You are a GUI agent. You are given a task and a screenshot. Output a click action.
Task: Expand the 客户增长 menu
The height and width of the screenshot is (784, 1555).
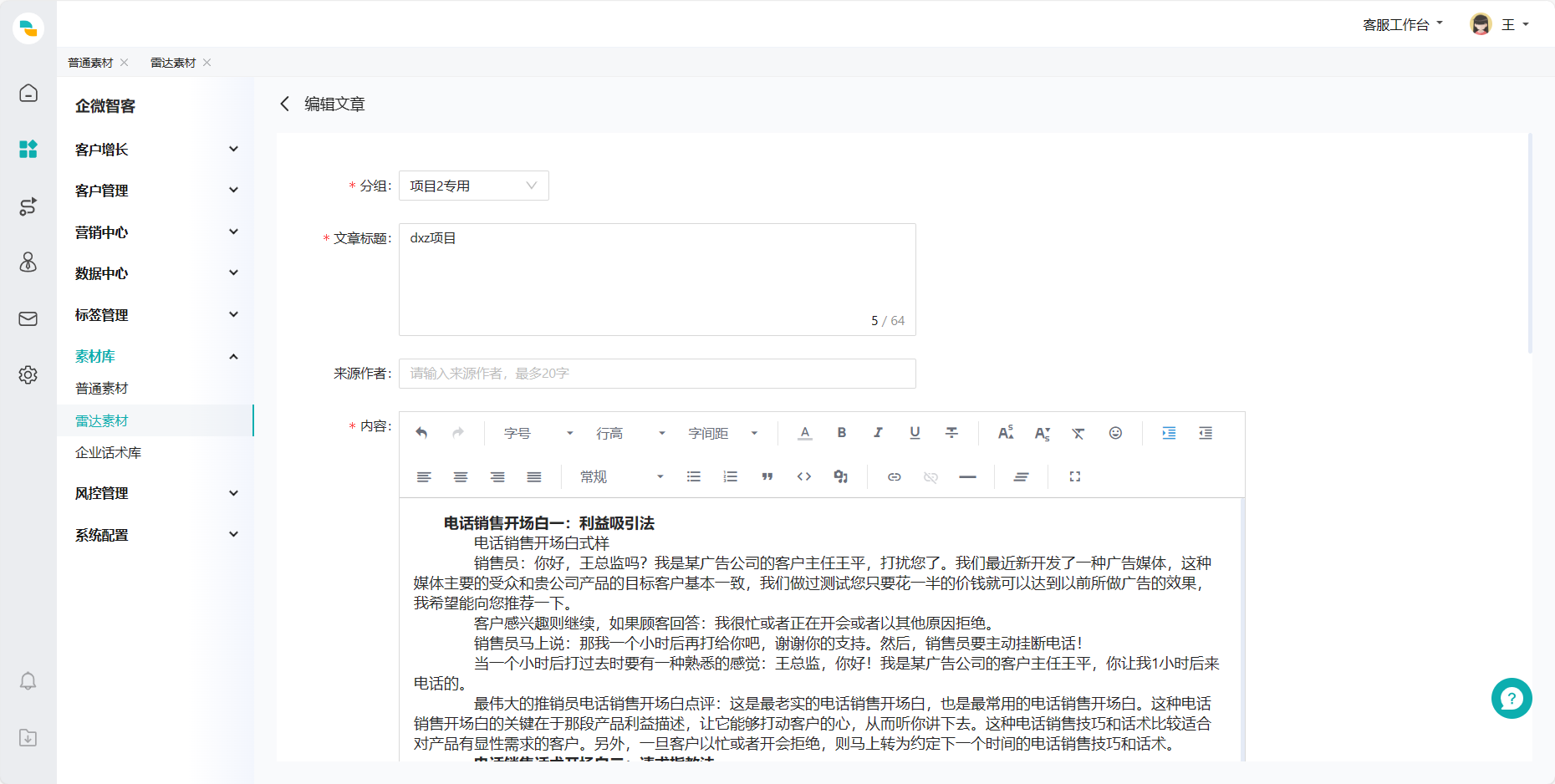pos(156,150)
